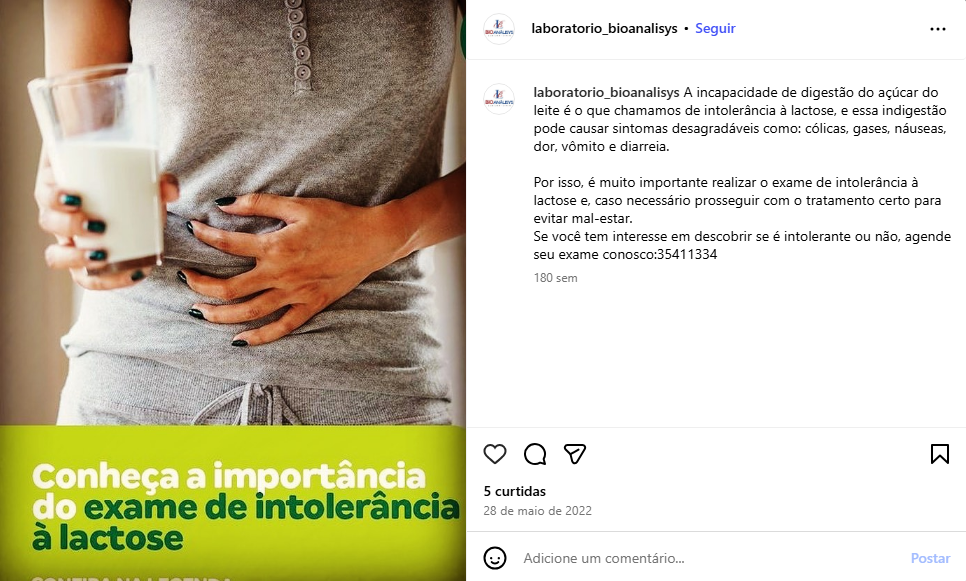Click the Bioanalisys profile avatar in header
The image size is (966, 581).
pos(499,29)
